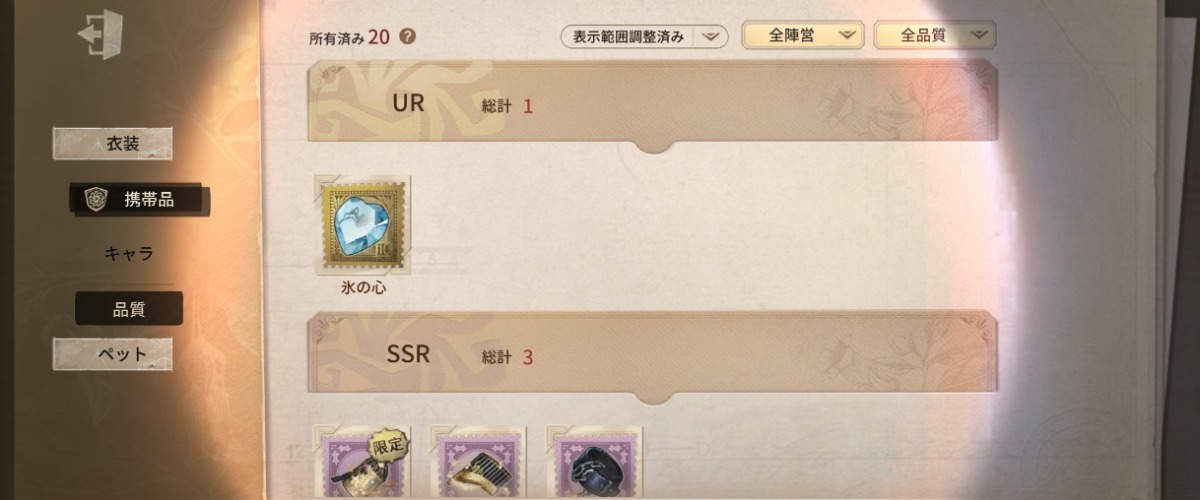
Task: Switch to the ペット tab
Action: point(112,354)
